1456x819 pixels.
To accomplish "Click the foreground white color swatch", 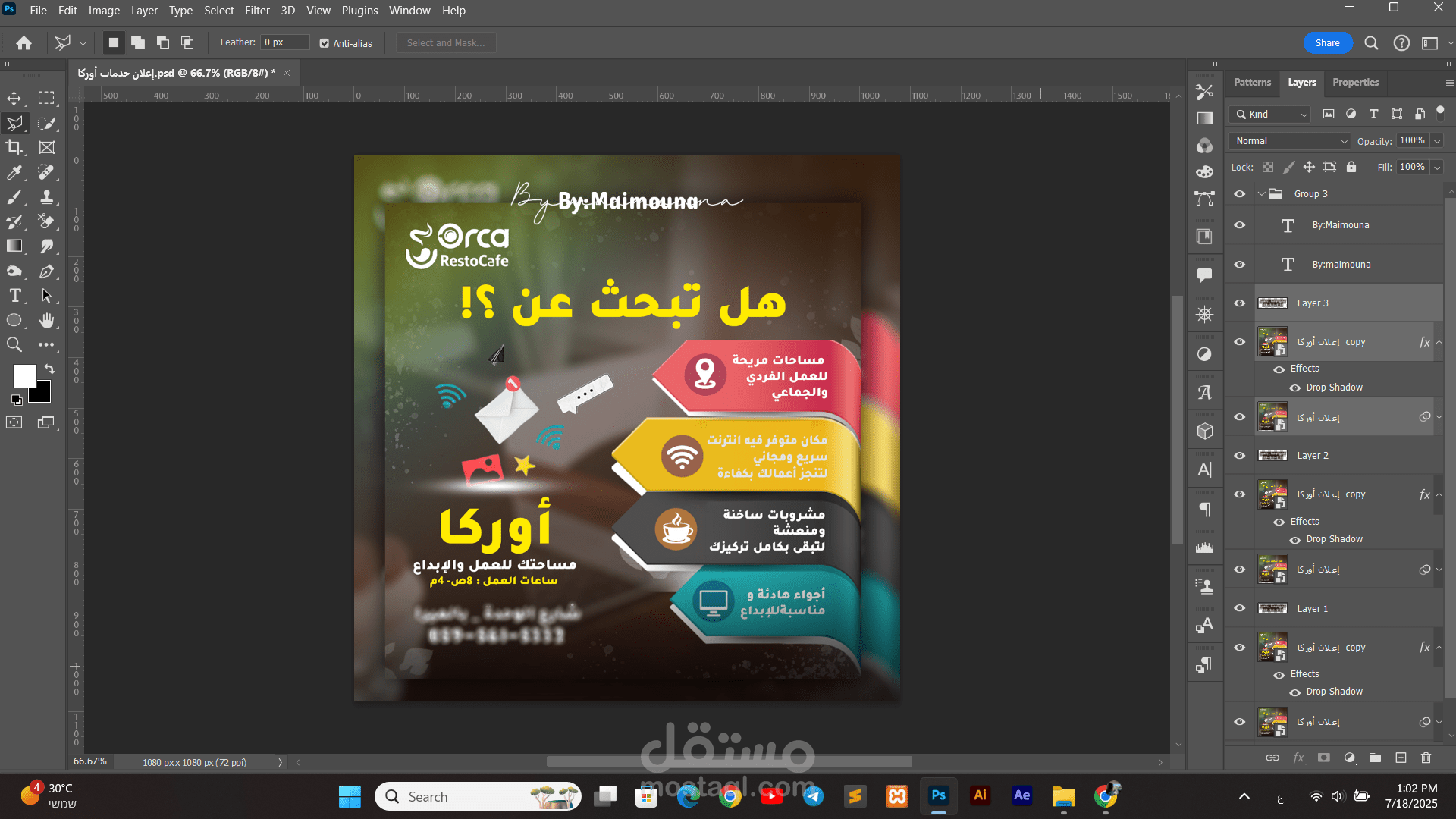I will [24, 375].
